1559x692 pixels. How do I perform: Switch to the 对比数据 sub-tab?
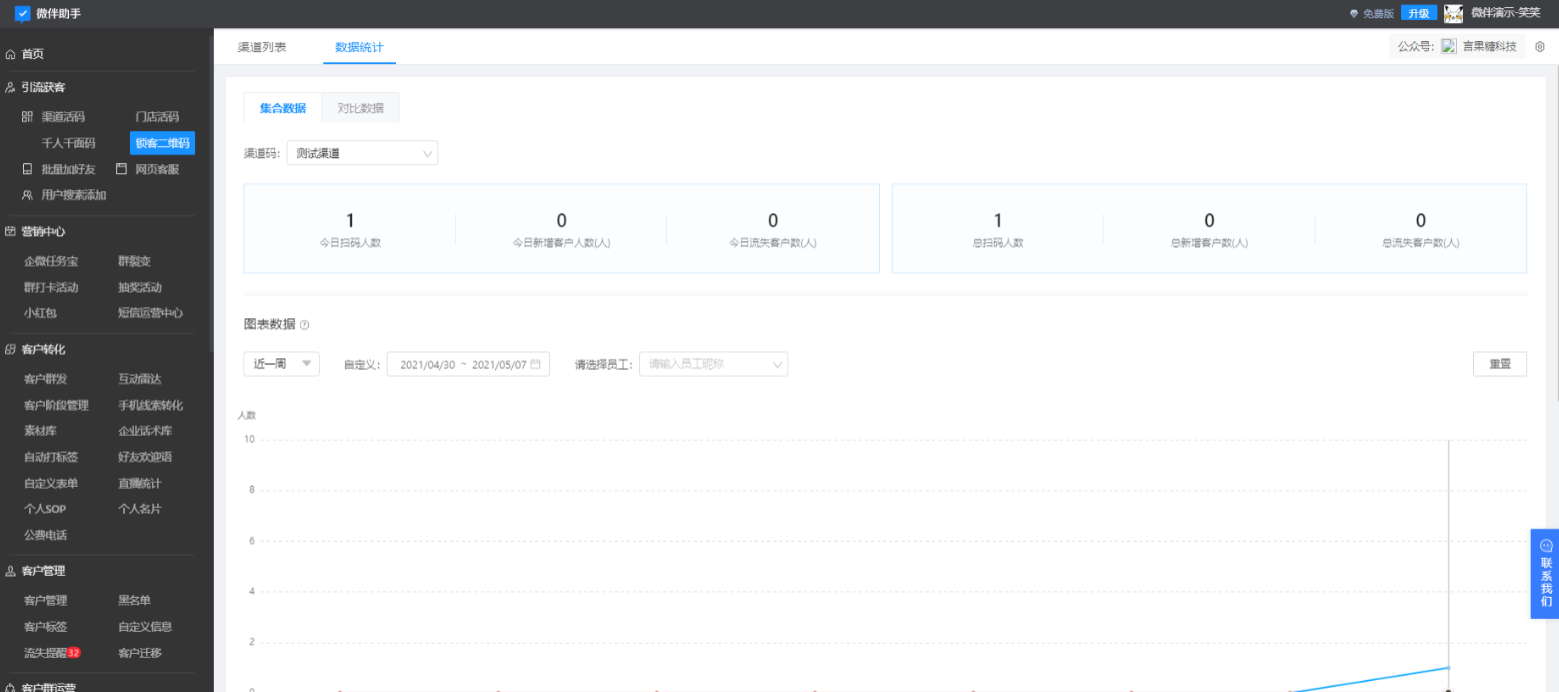point(360,108)
